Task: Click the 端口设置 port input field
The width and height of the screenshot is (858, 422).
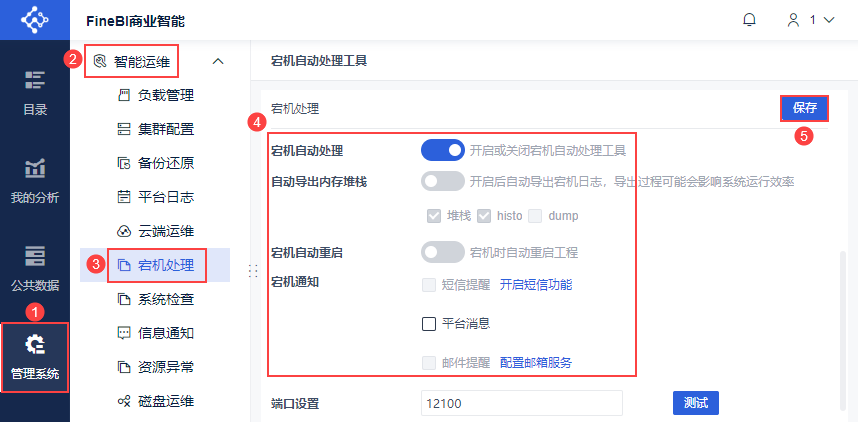Action: pyautogui.click(x=521, y=403)
